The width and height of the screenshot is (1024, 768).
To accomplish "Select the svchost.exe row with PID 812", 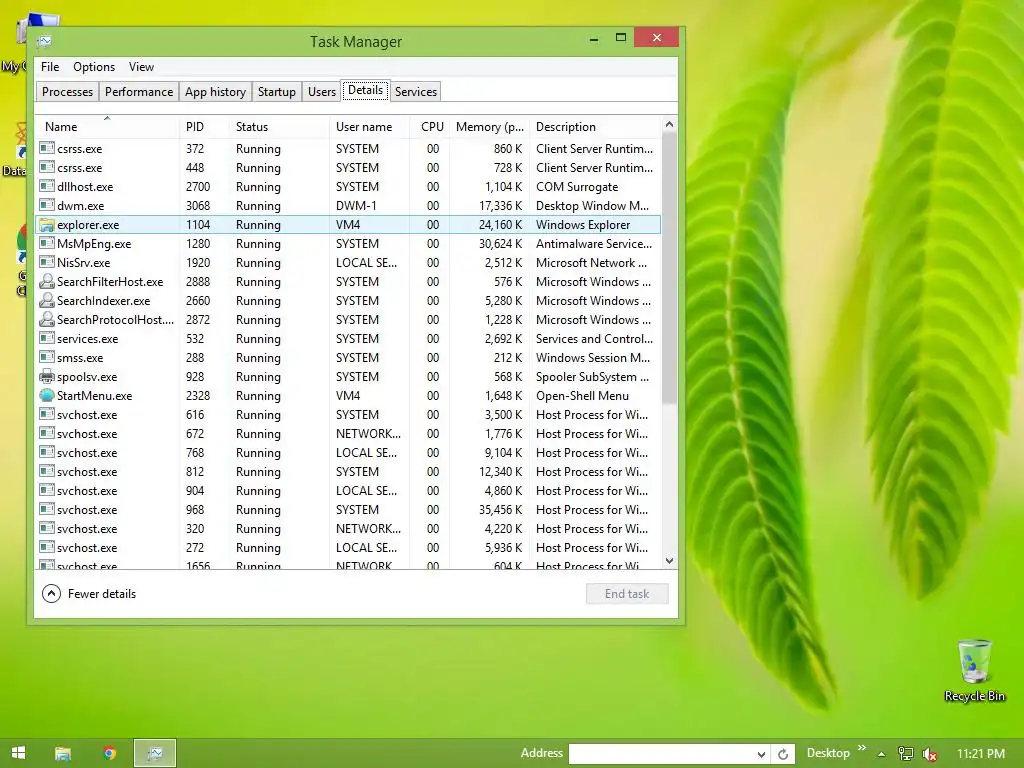I will point(348,472).
